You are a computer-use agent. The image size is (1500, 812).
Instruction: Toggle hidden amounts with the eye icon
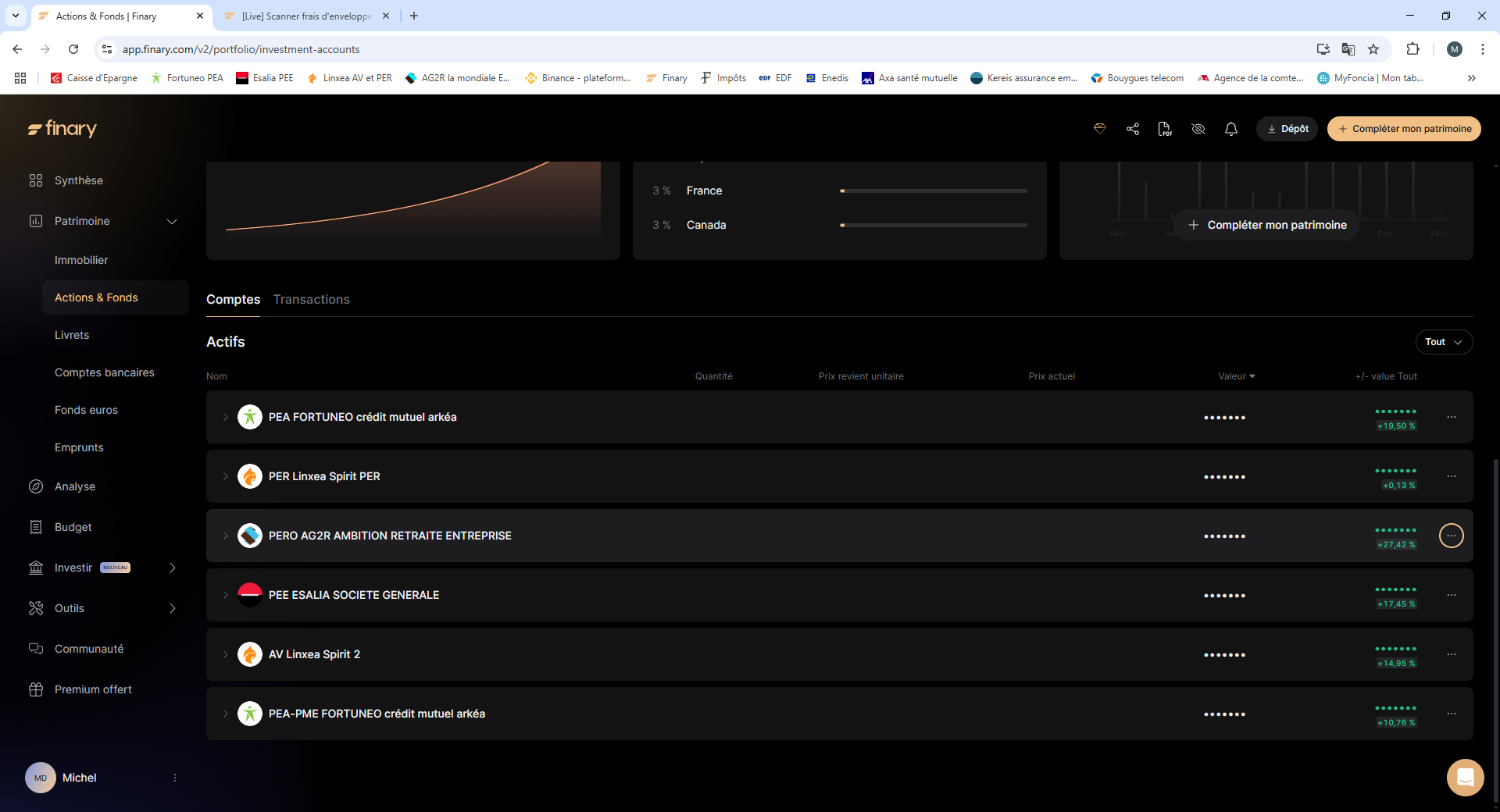click(1198, 129)
